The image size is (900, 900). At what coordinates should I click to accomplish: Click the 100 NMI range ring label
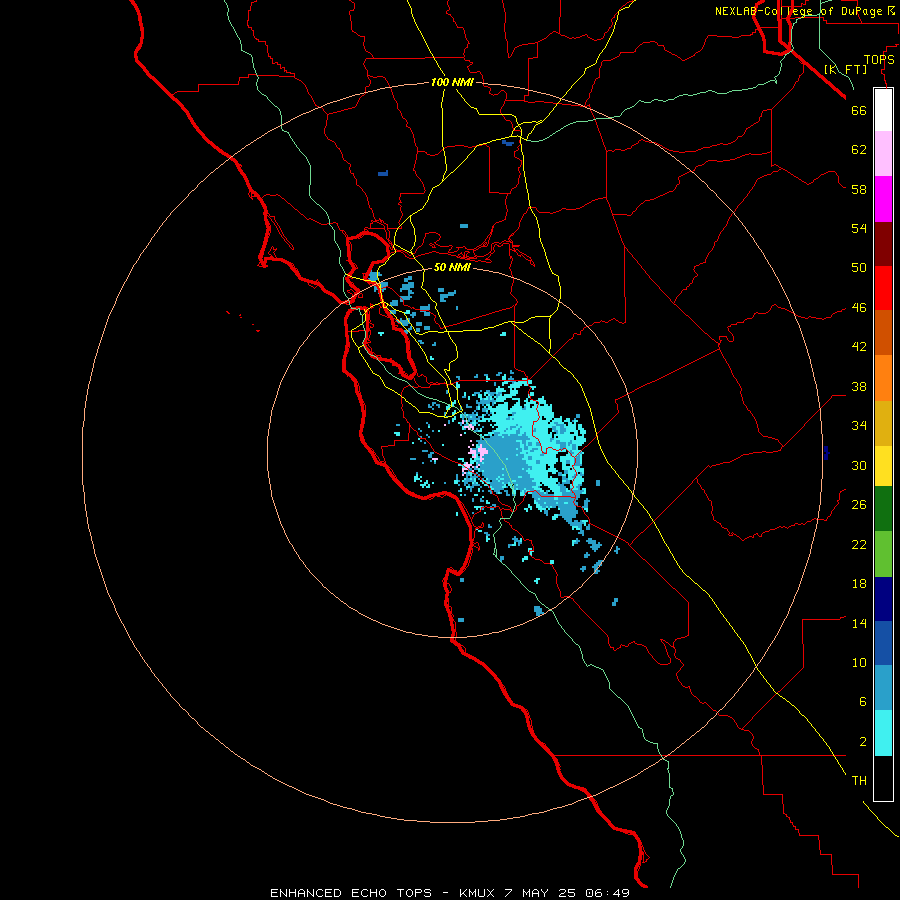[x=452, y=82]
